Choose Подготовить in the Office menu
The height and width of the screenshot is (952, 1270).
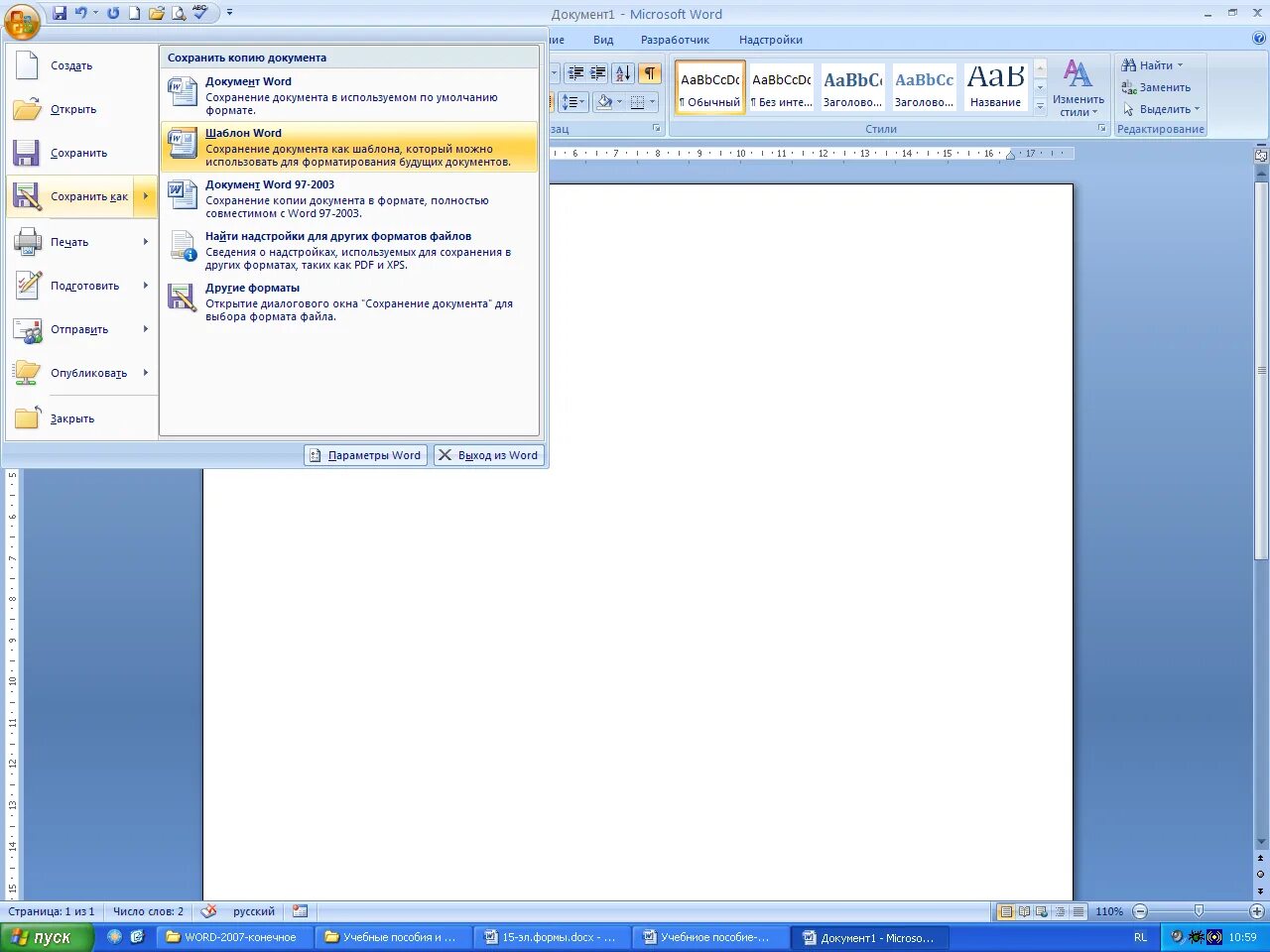(81, 286)
